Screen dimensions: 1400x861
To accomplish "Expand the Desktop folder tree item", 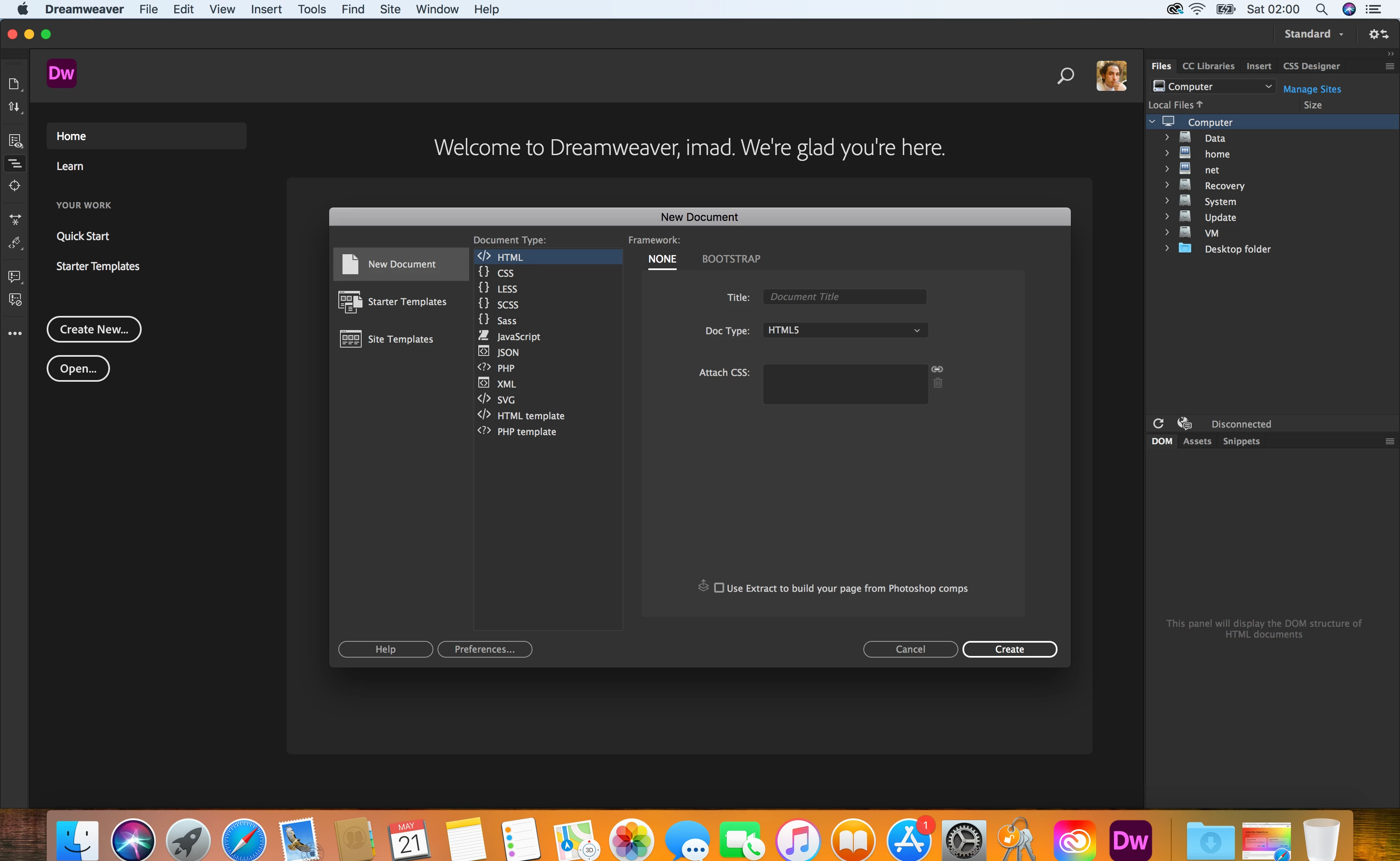I will click(x=1167, y=248).
